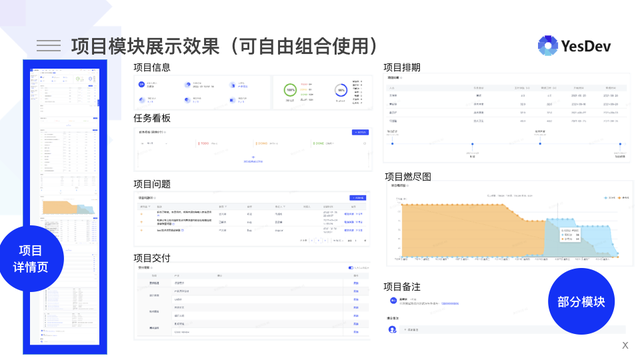
Task: Toggle the orange series in the 项目燃尽图 legend
Action: (624, 198)
